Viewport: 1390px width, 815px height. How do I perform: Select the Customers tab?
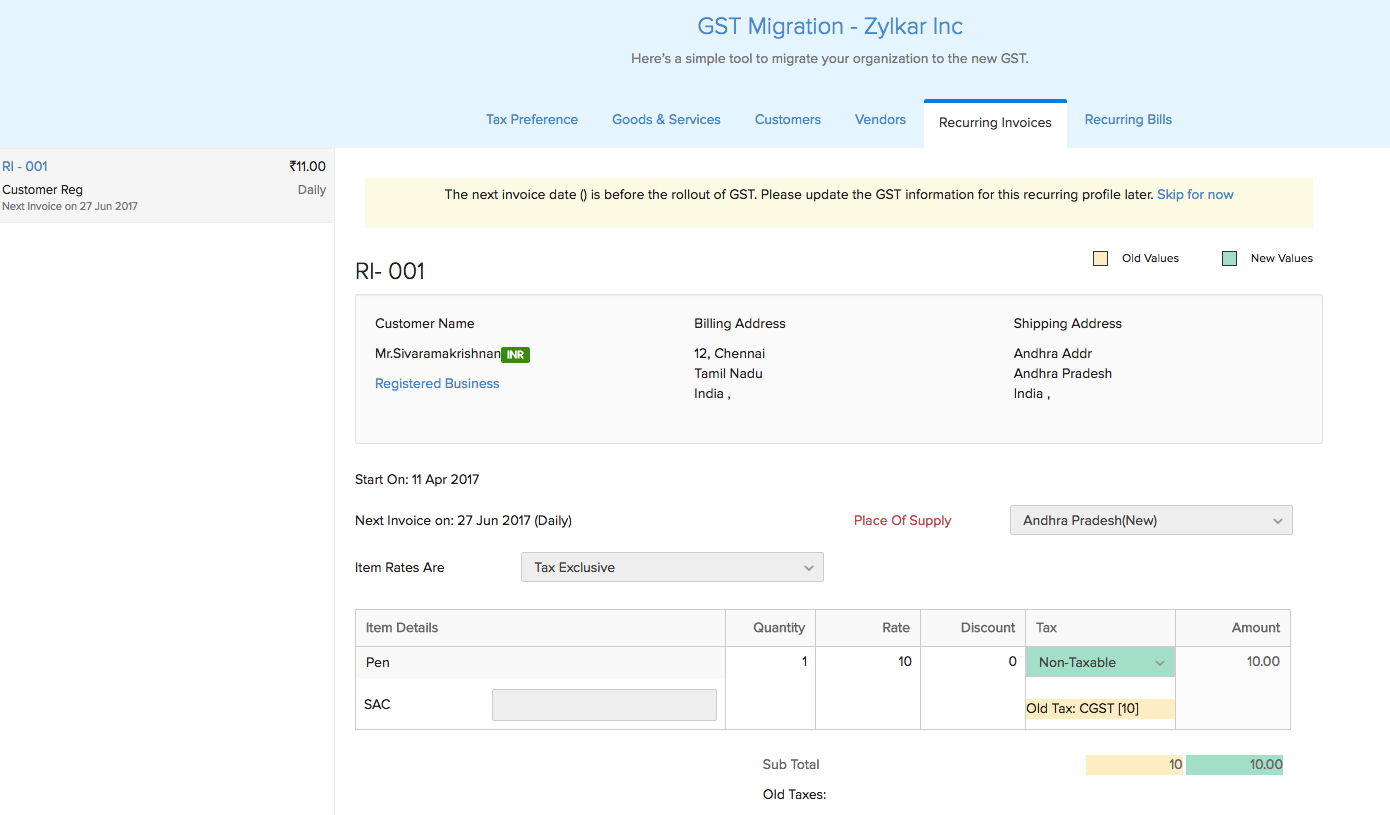787,119
